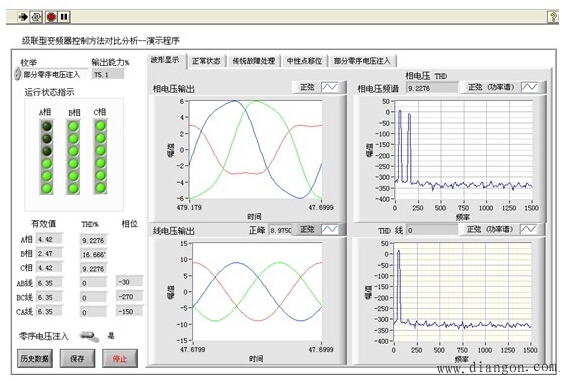Click the lower spectrum legend plot-style icon

point(528,229)
